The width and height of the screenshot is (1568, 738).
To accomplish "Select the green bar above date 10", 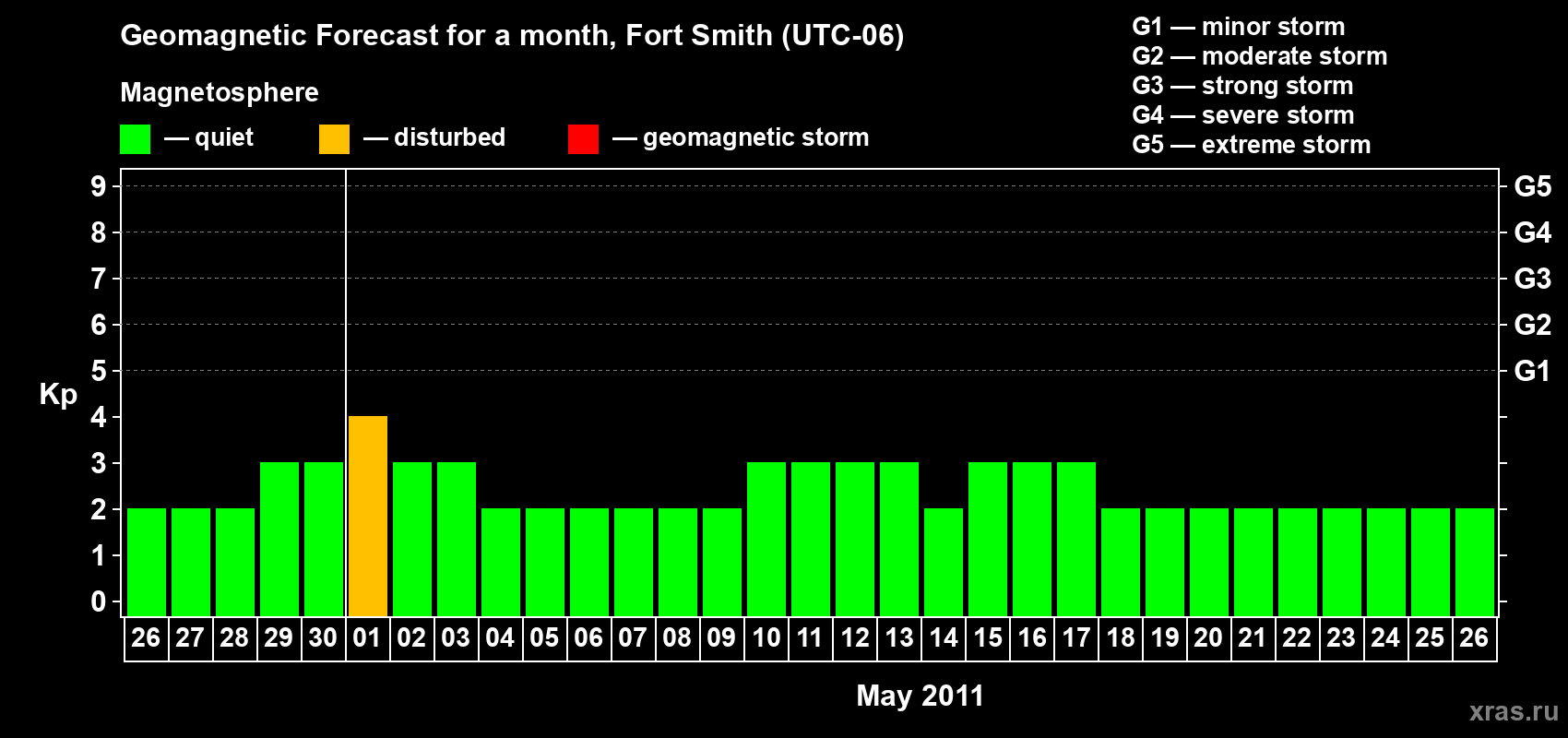I will [x=766, y=540].
